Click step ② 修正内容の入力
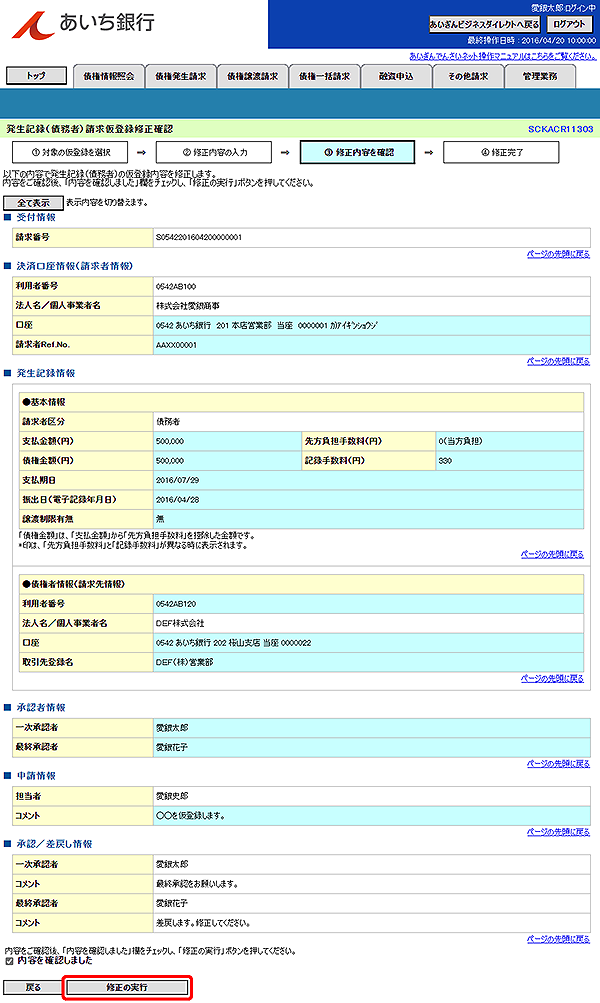Image resolution: width=600 pixels, height=1003 pixels. click(214, 152)
